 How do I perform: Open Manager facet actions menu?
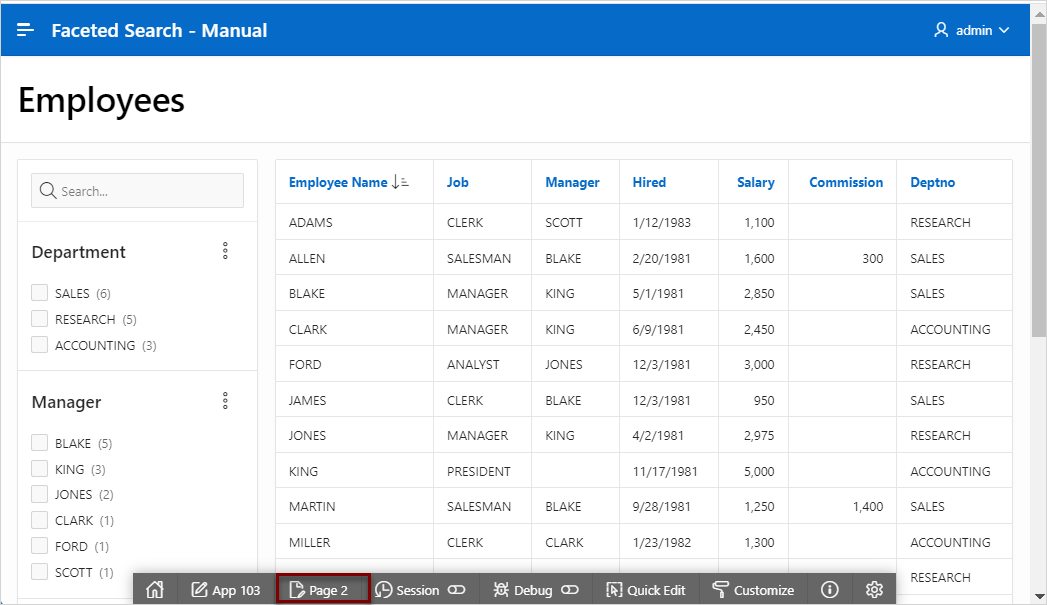[225, 401]
